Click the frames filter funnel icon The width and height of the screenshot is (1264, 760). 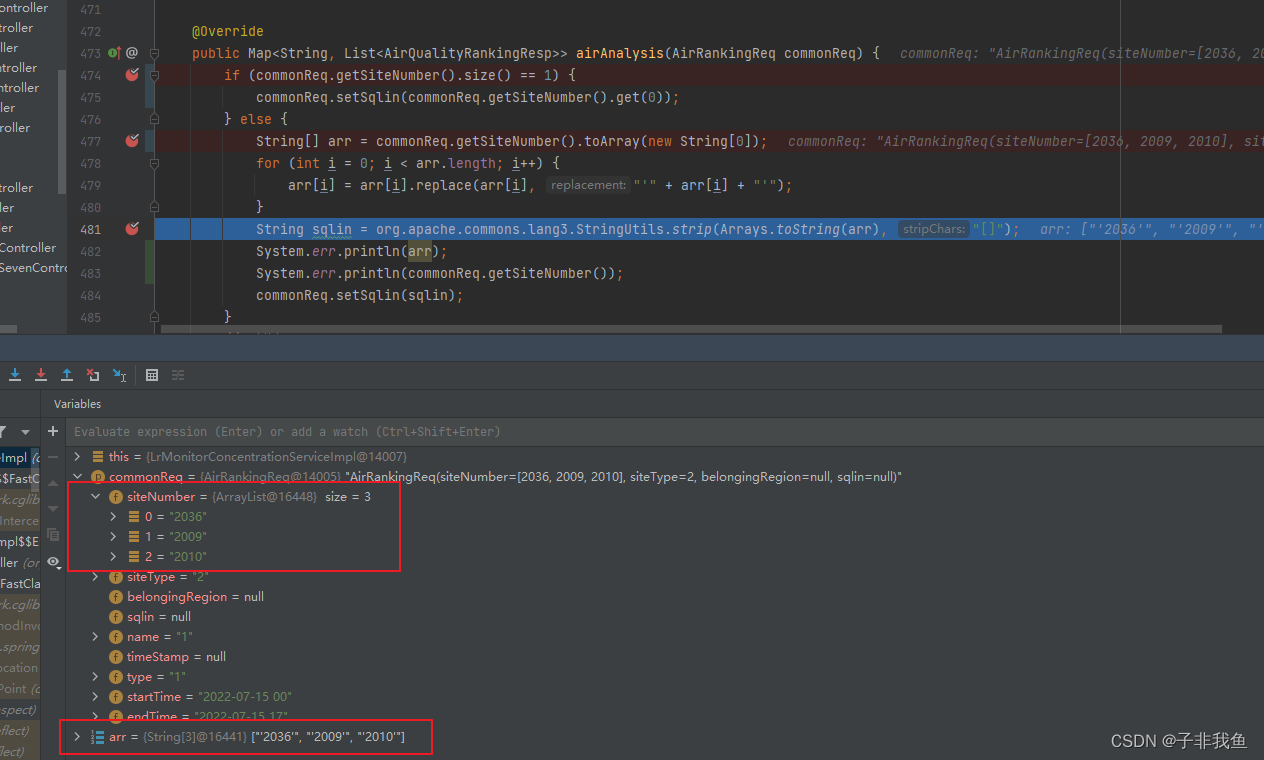3,432
